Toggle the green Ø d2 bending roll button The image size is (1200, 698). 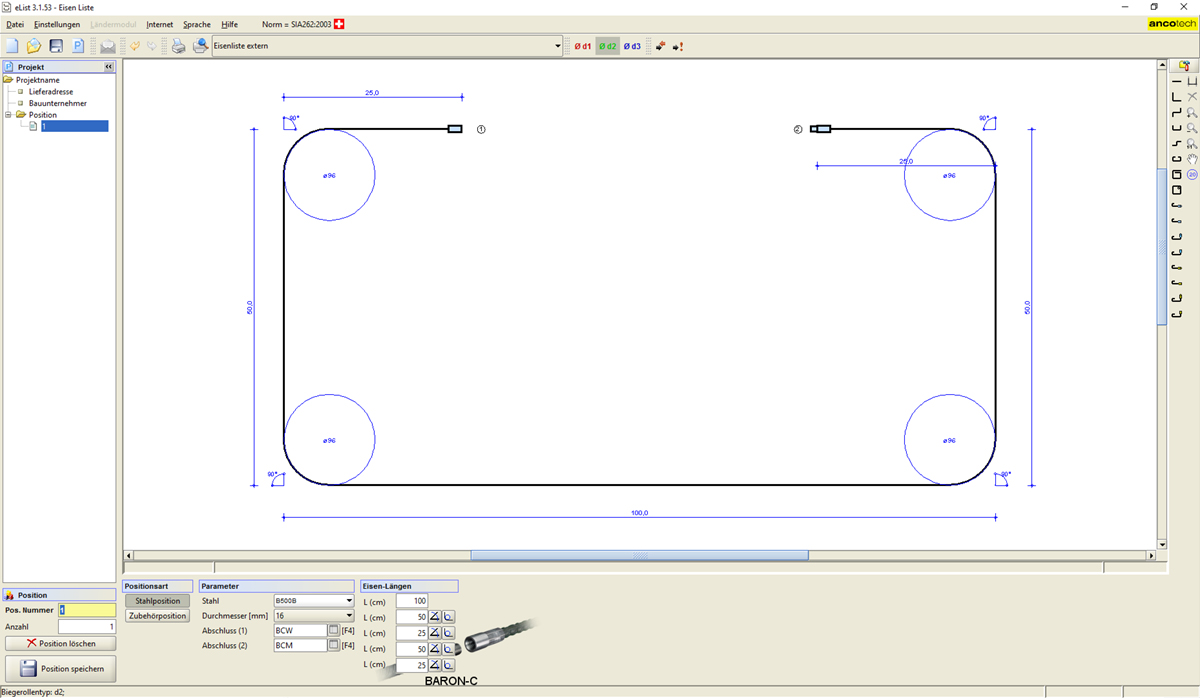[x=607, y=46]
